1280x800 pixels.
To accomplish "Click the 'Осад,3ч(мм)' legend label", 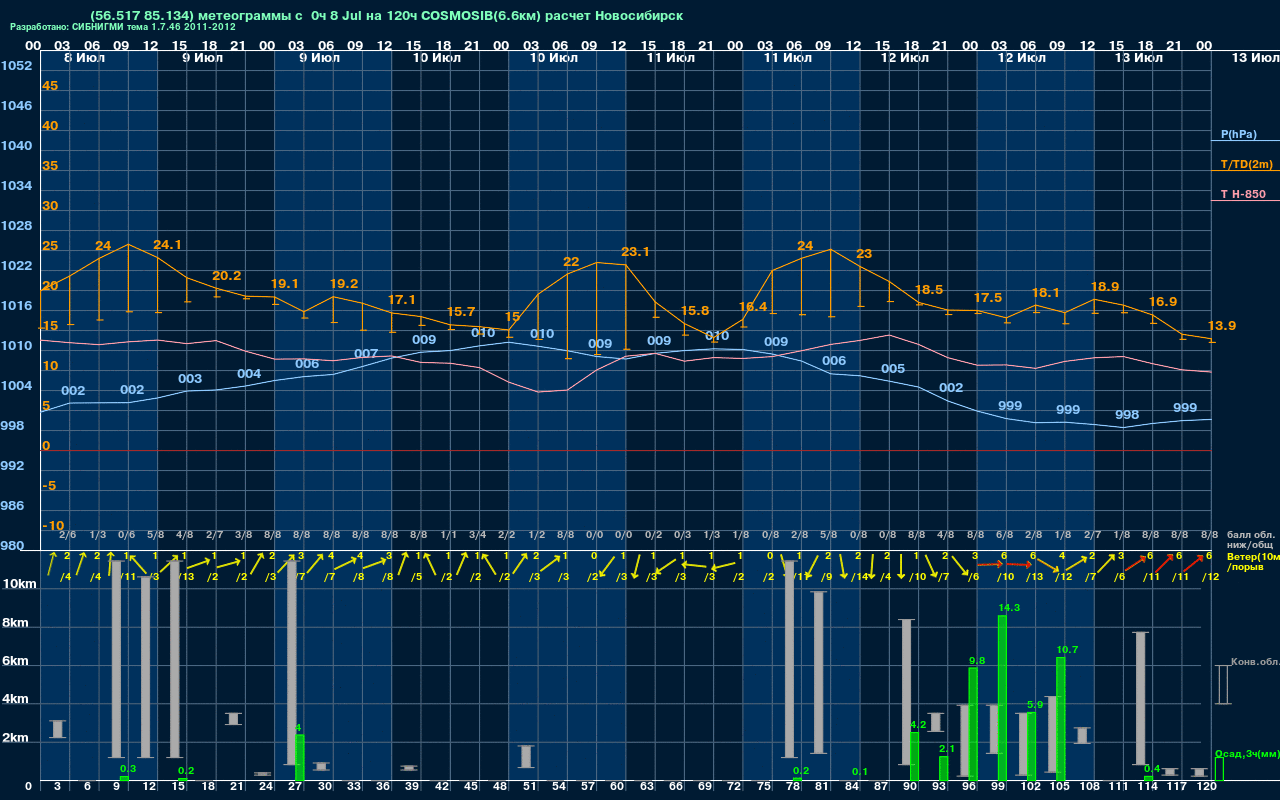I will coord(1247,753).
